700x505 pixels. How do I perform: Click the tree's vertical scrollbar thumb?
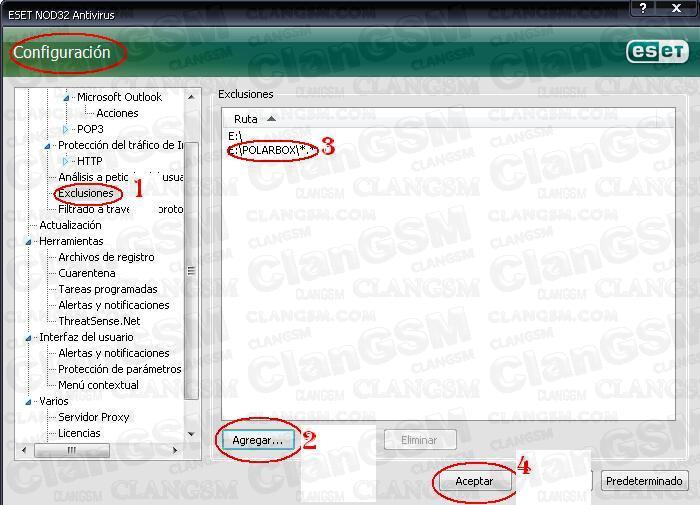(191, 271)
